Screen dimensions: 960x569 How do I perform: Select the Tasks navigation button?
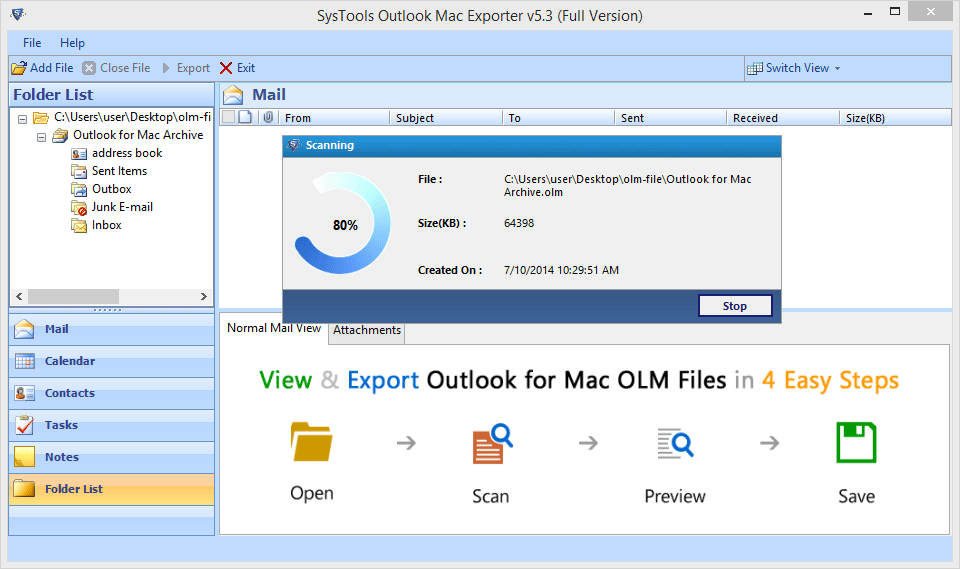coord(111,425)
